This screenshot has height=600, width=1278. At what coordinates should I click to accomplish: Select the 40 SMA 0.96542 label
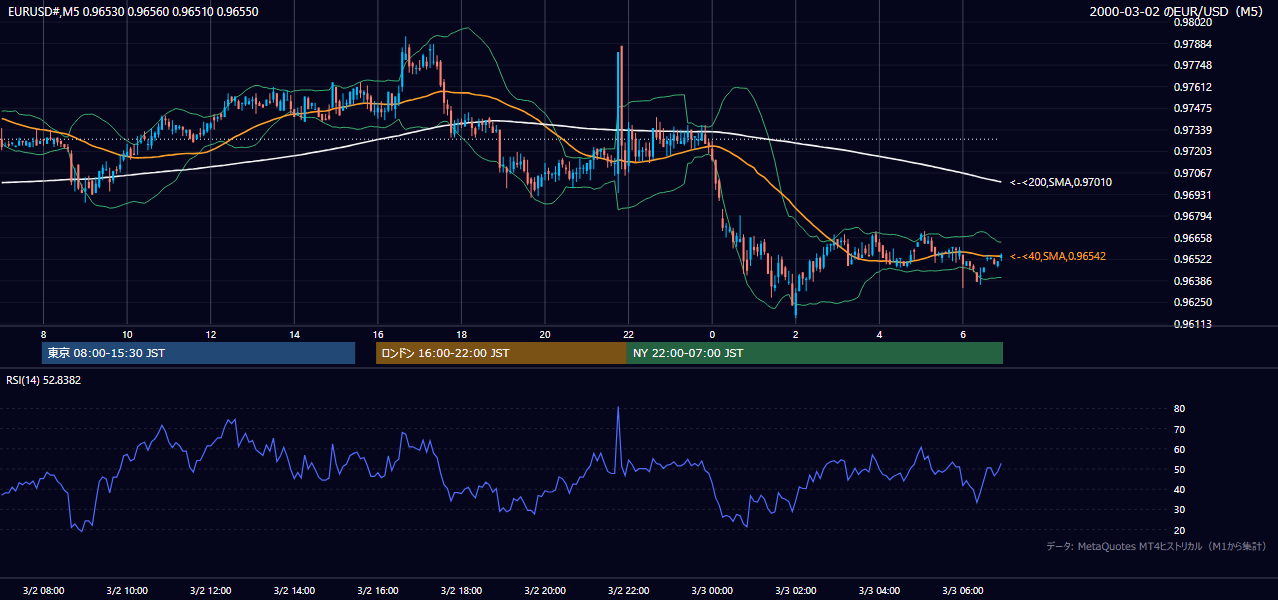tap(1058, 256)
